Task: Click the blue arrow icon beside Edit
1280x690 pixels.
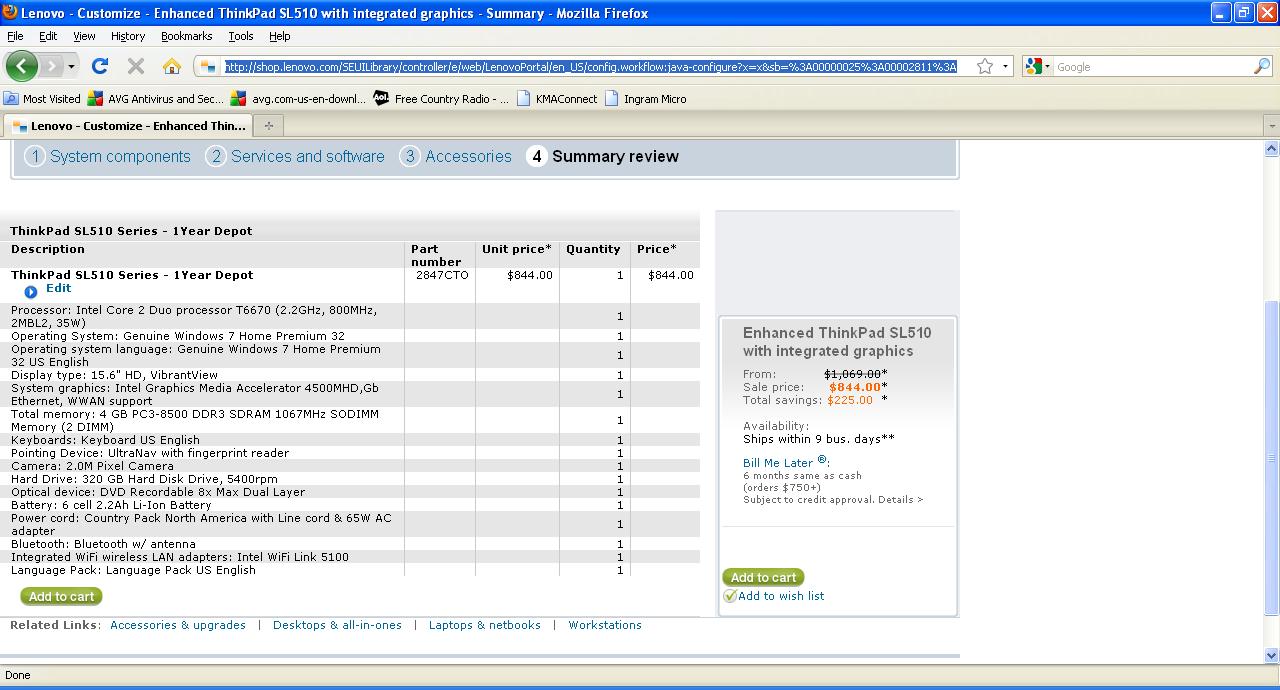Action: pos(31,292)
